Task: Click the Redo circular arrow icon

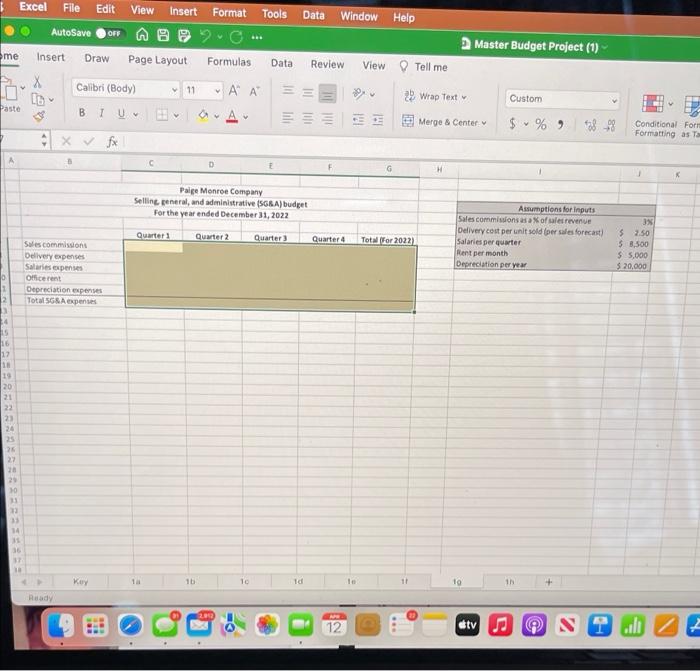Action: click(236, 37)
